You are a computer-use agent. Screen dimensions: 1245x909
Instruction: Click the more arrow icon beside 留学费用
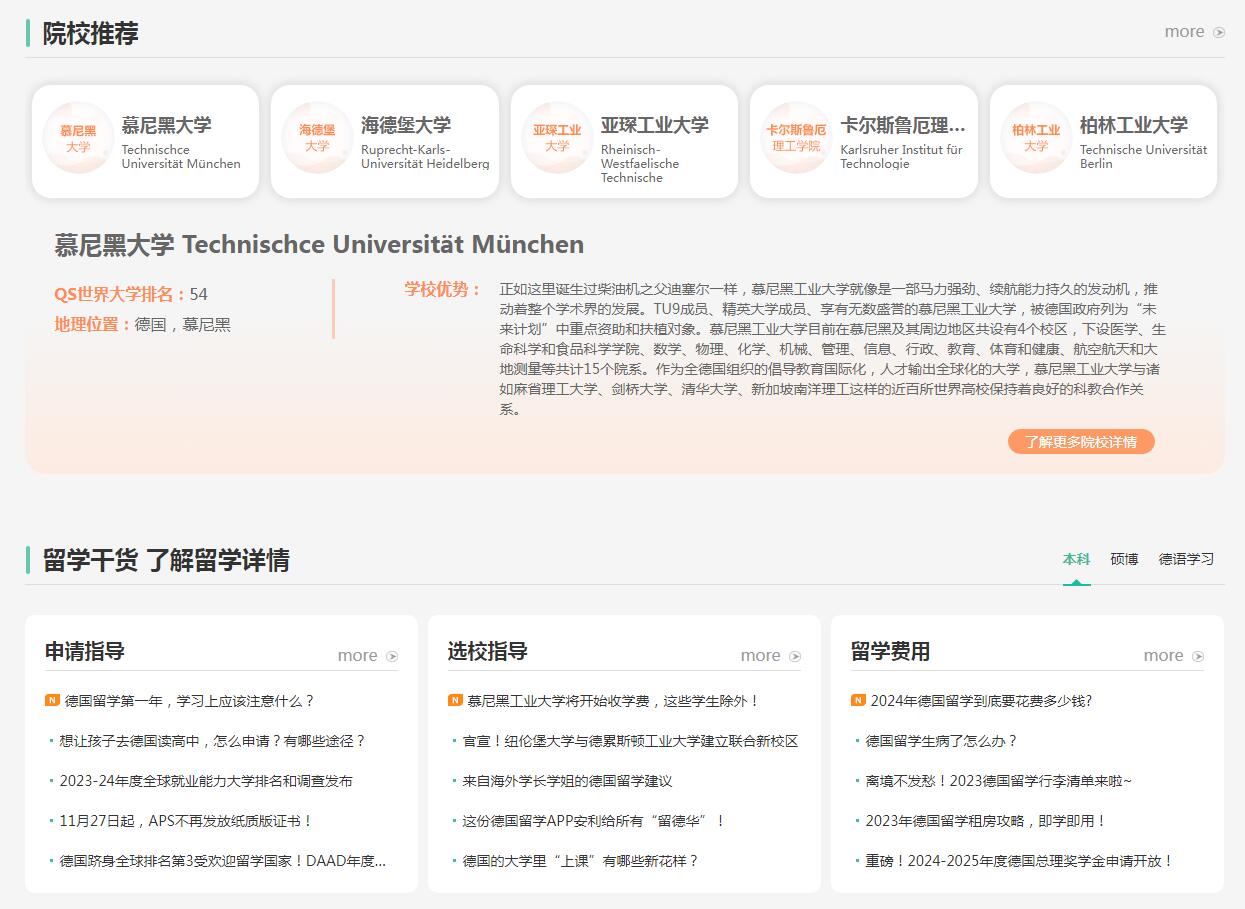click(1198, 656)
